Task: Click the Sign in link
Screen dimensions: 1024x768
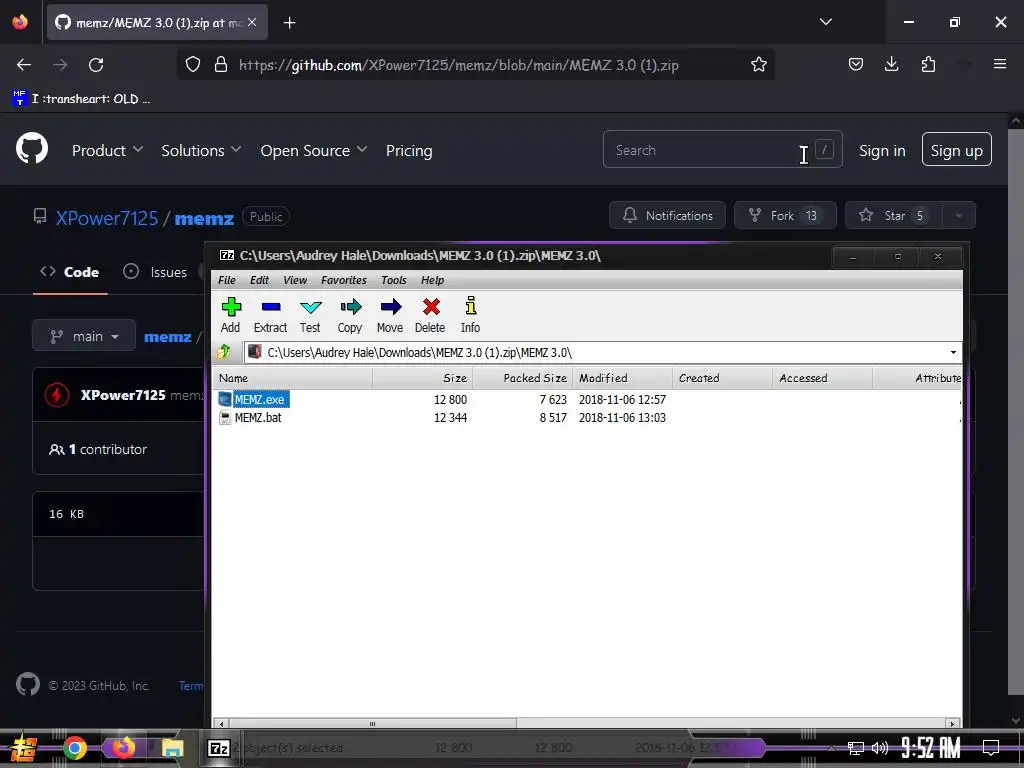Action: pyautogui.click(x=882, y=151)
